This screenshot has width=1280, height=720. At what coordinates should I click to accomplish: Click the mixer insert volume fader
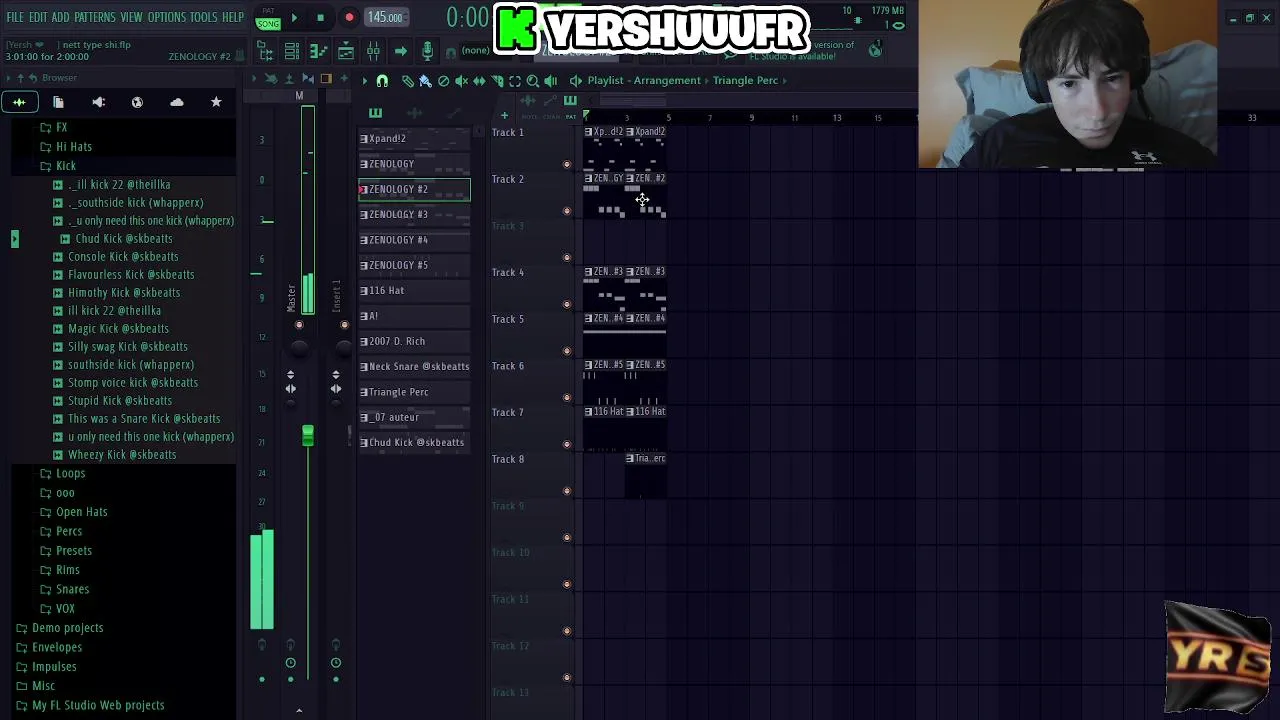pyautogui.click(x=308, y=435)
